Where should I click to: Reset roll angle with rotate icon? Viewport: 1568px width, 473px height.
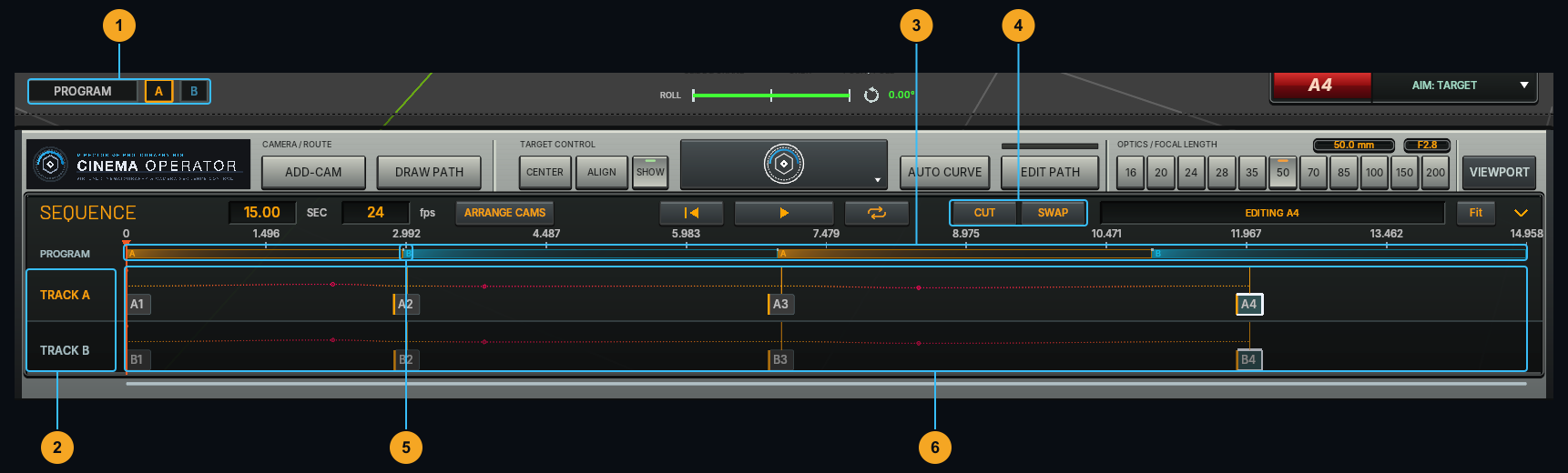[871, 95]
